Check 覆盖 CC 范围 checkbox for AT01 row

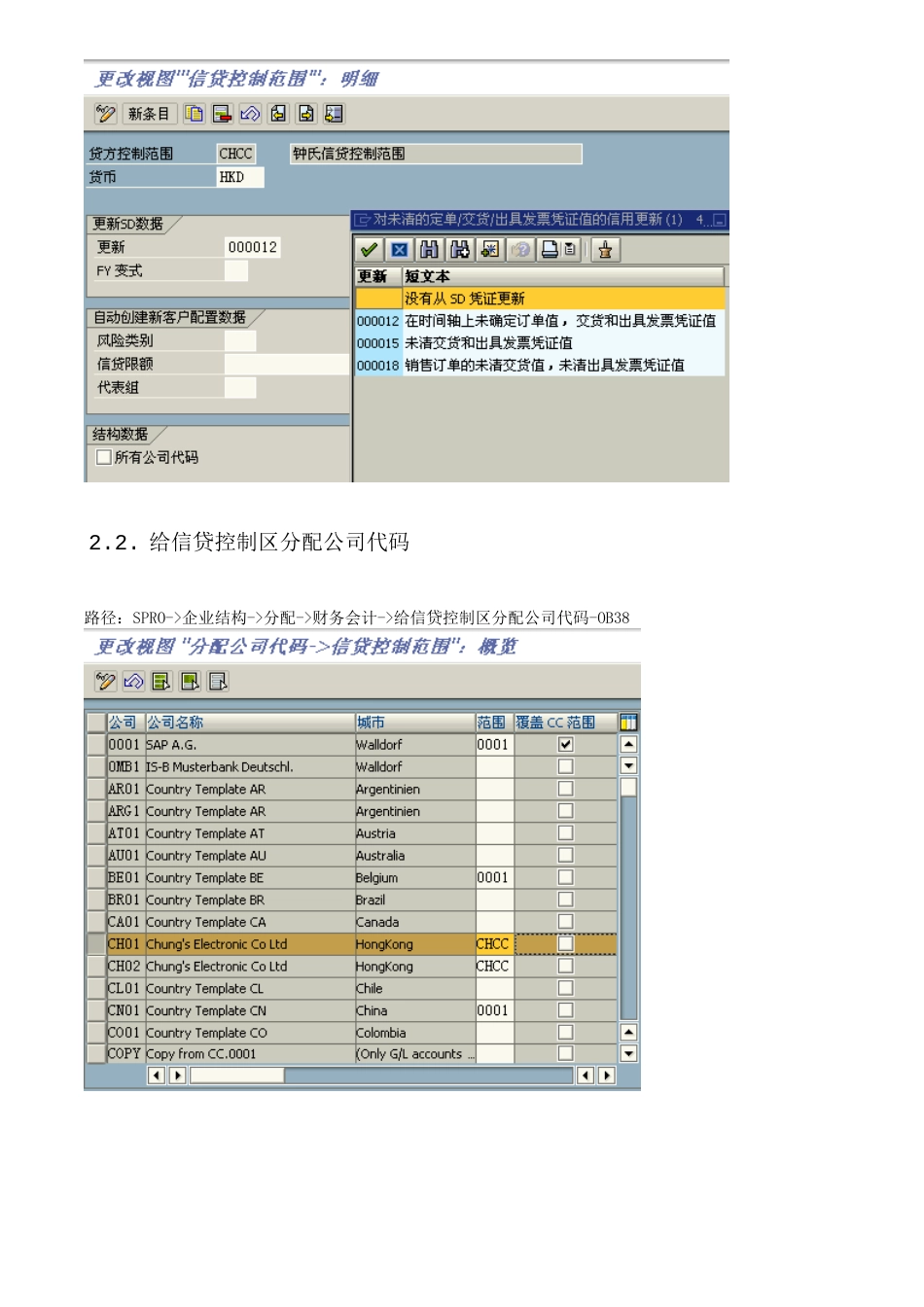tap(565, 833)
